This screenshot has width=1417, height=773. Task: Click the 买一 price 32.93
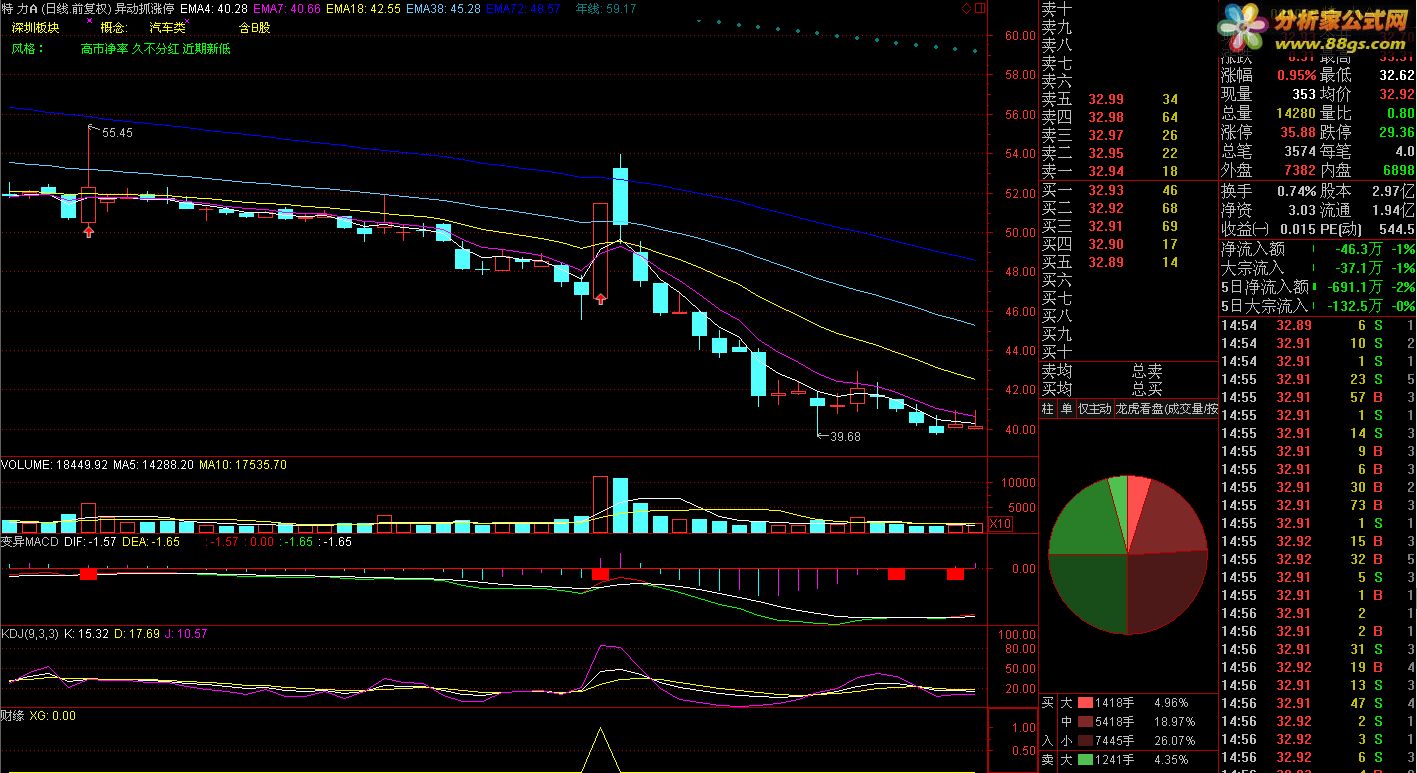[1106, 190]
